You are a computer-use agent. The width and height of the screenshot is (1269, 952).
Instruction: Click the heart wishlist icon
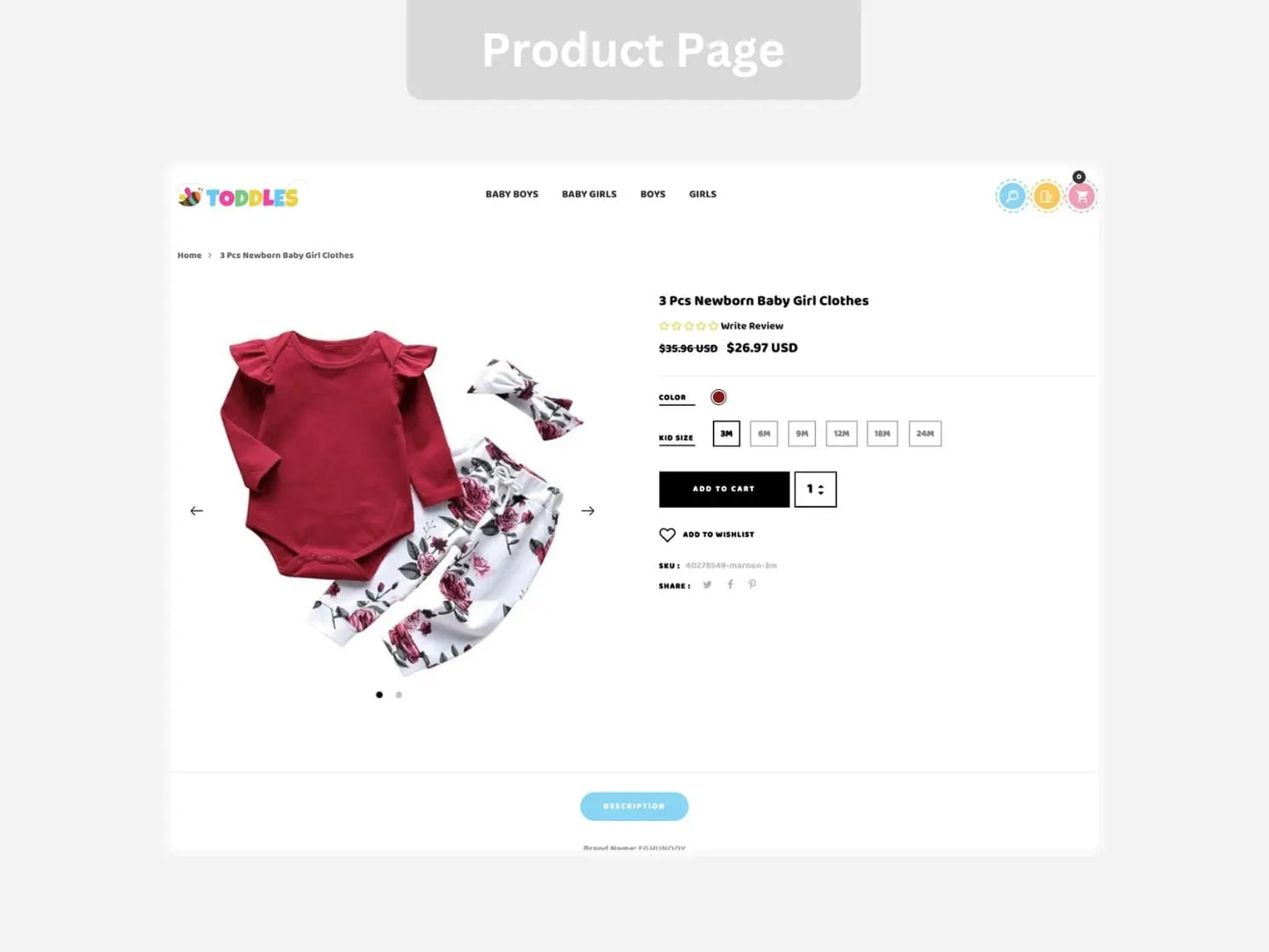click(667, 535)
